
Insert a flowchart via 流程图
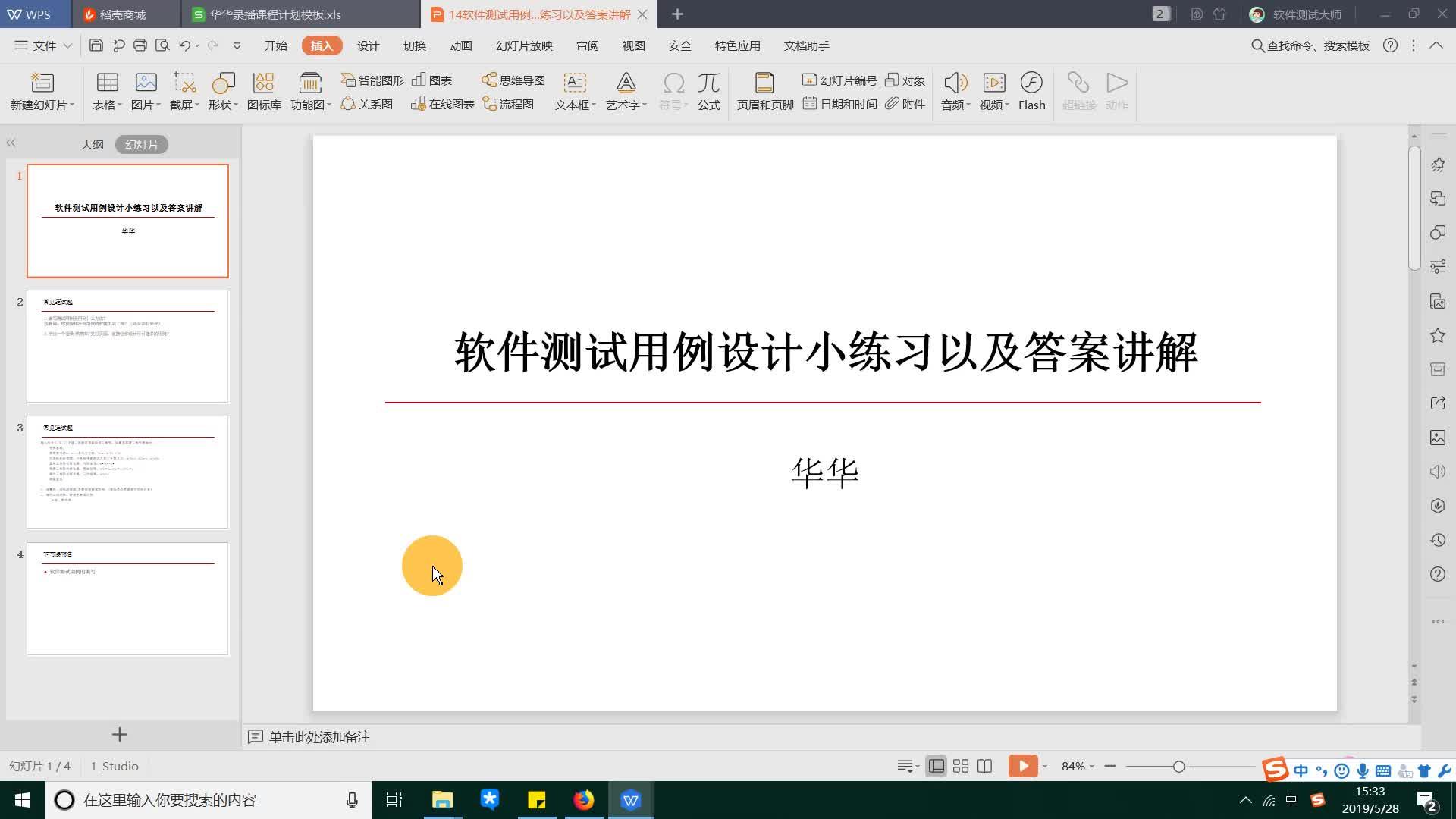[x=510, y=104]
